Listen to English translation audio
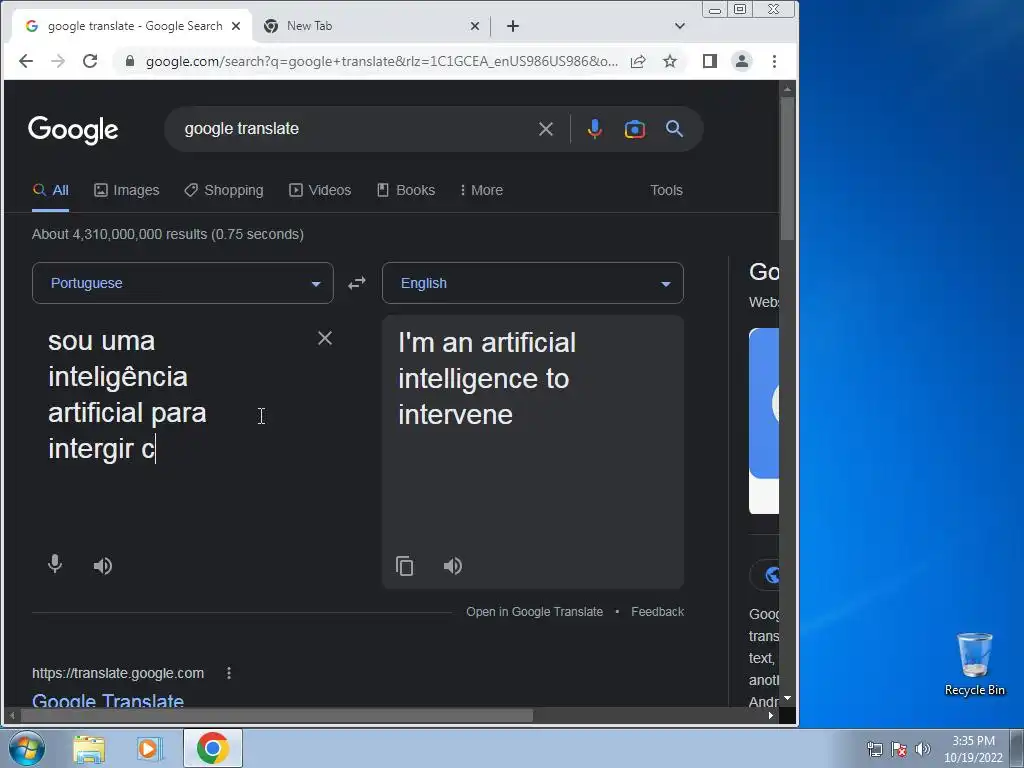Image resolution: width=1024 pixels, height=768 pixels. pos(453,566)
